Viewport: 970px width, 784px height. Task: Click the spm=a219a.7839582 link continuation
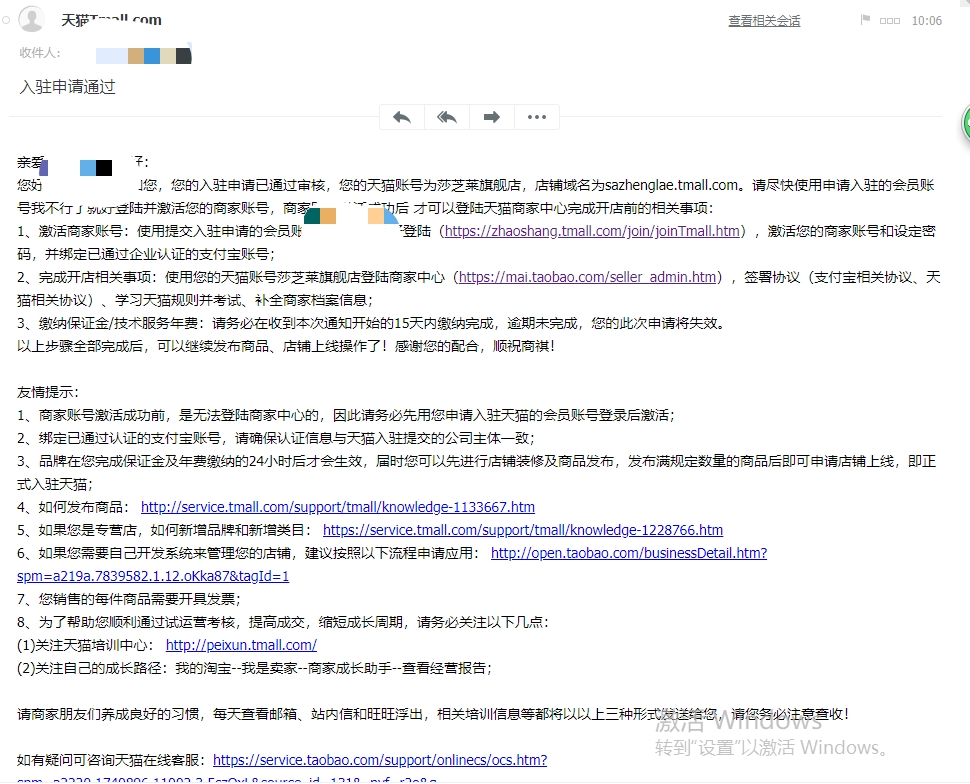153,576
